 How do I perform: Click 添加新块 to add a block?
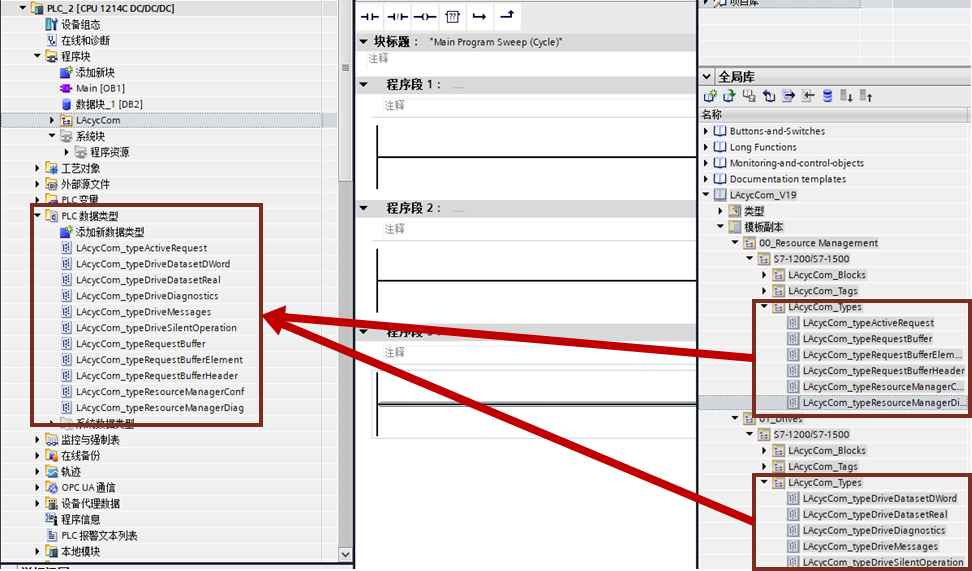tap(95, 72)
